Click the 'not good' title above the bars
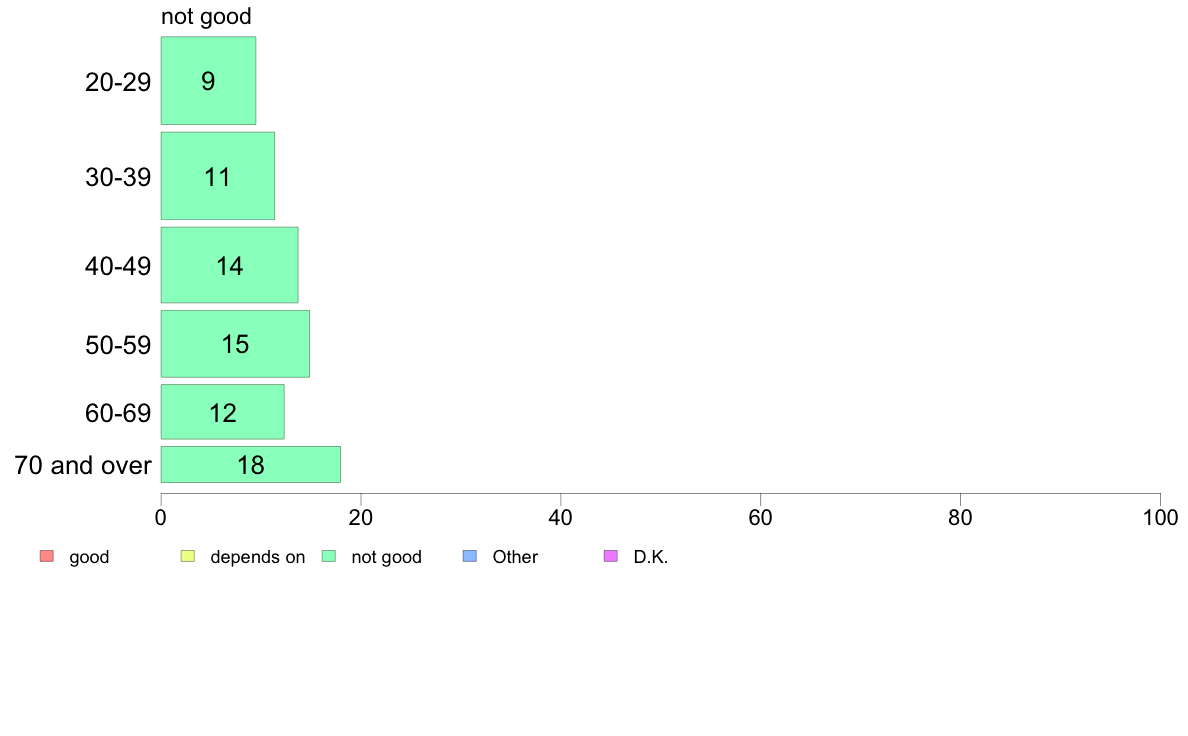This screenshot has height=736, width=1188. [206, 16]
